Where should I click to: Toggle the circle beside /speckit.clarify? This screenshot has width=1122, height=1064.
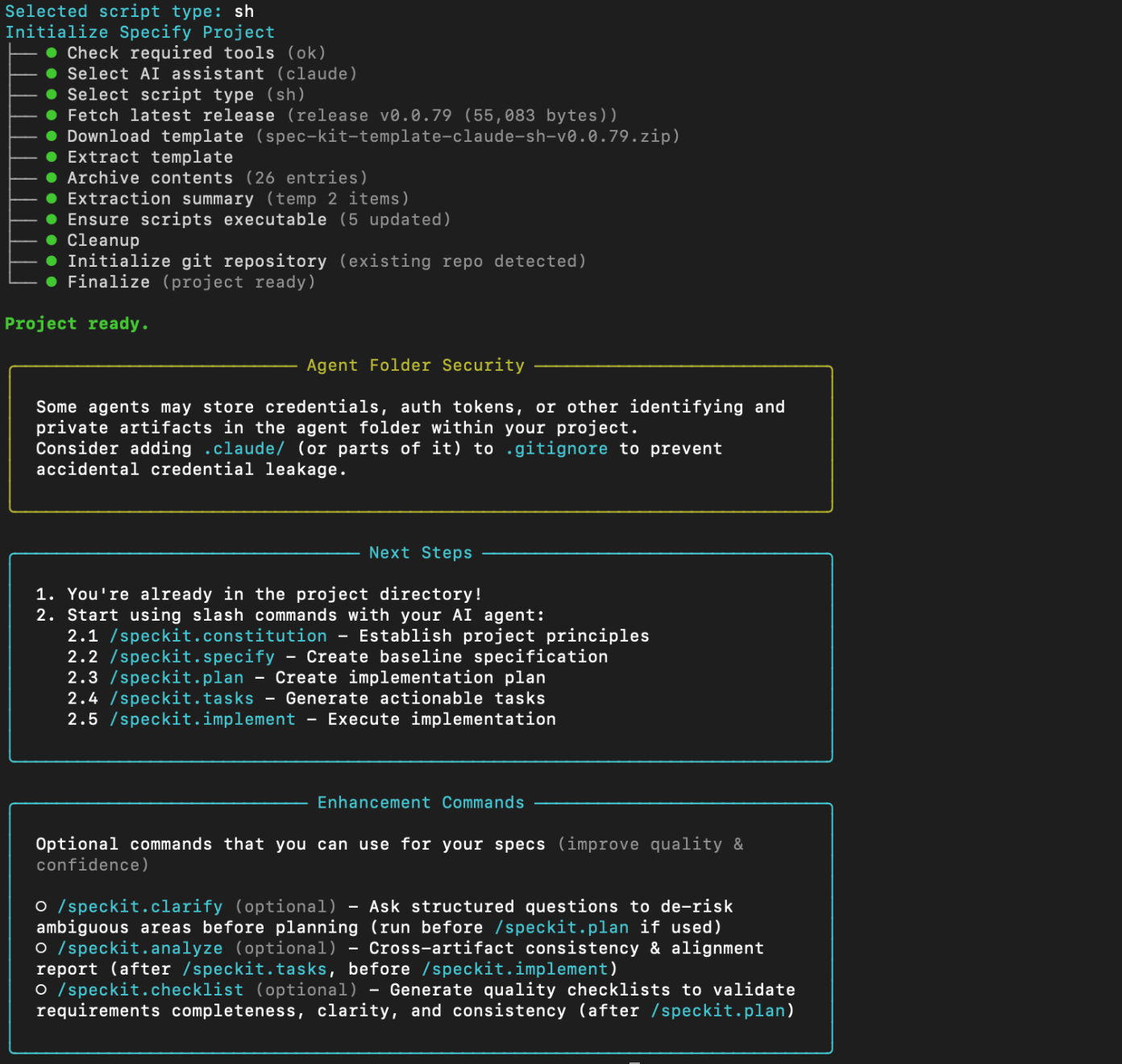click(41, 906)
